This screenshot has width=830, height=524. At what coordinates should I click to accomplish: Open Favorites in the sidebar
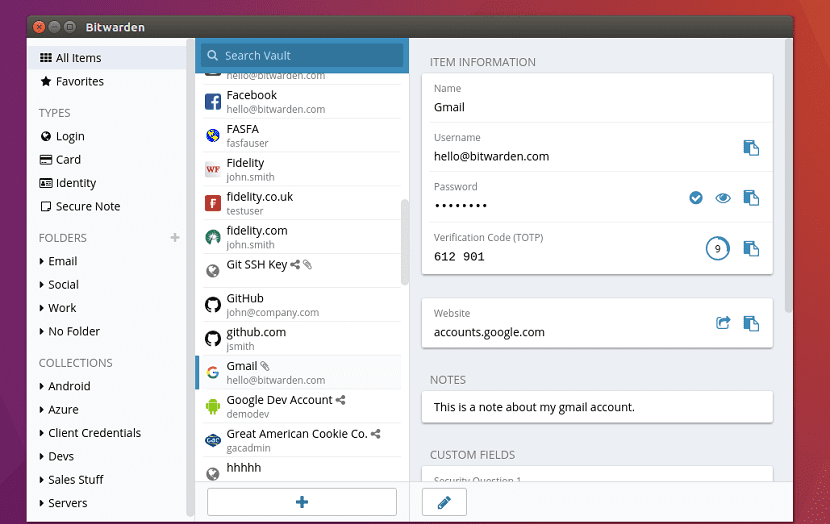tap(107, 81)
